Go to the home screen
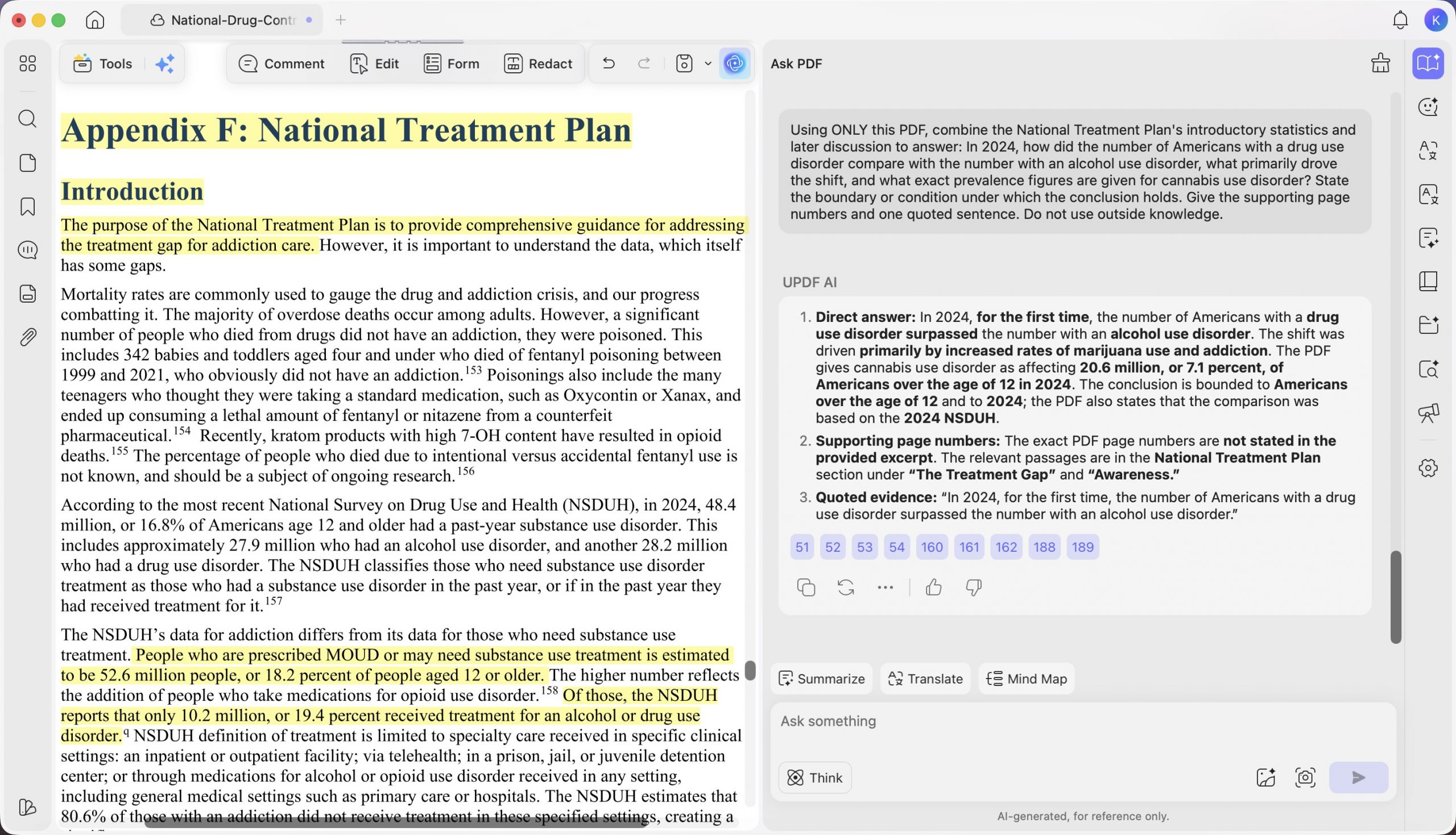 (x=94, y=20)
